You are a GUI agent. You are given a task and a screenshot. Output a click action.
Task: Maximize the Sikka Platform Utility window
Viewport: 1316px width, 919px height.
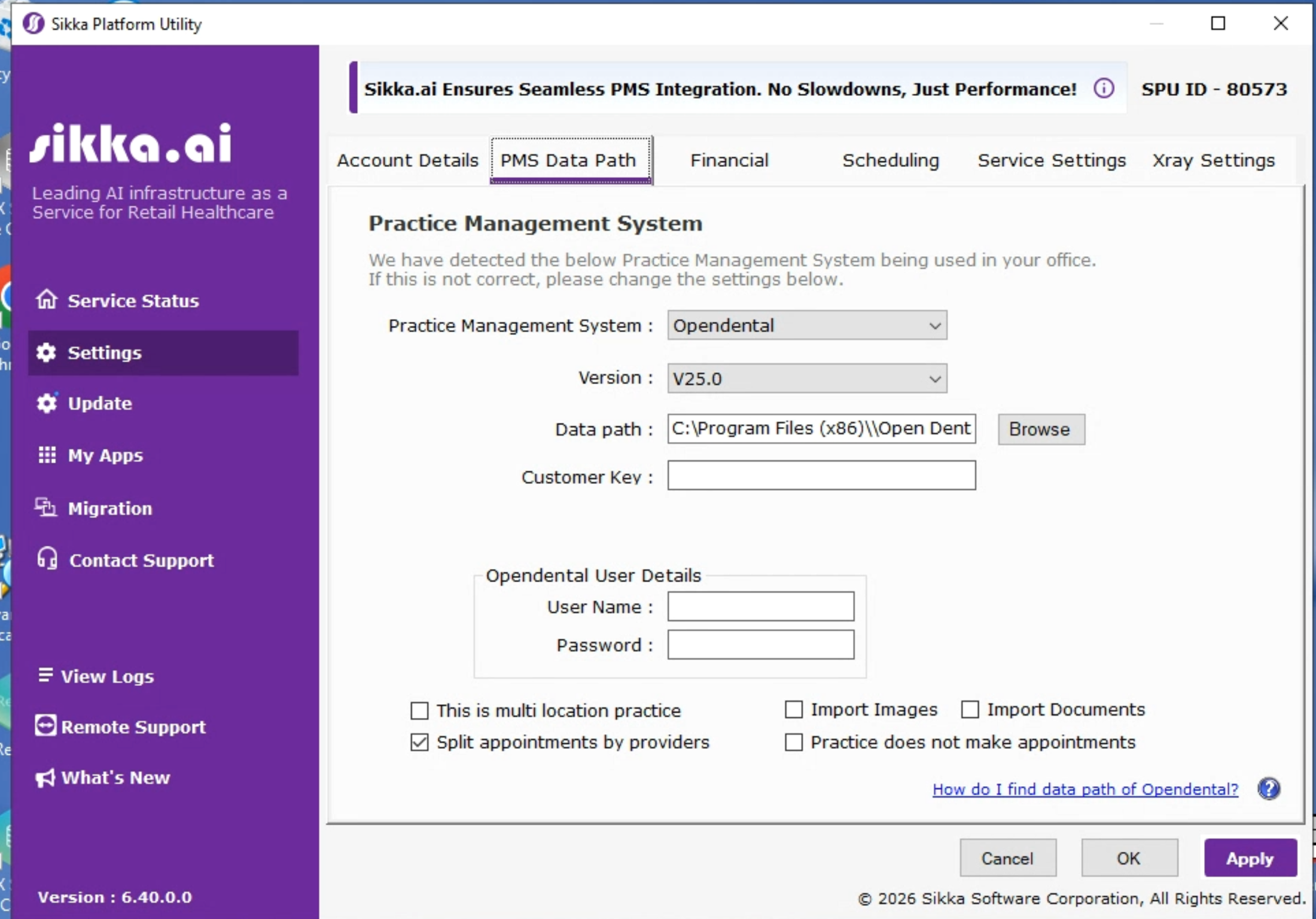(x=1218, y=23)
